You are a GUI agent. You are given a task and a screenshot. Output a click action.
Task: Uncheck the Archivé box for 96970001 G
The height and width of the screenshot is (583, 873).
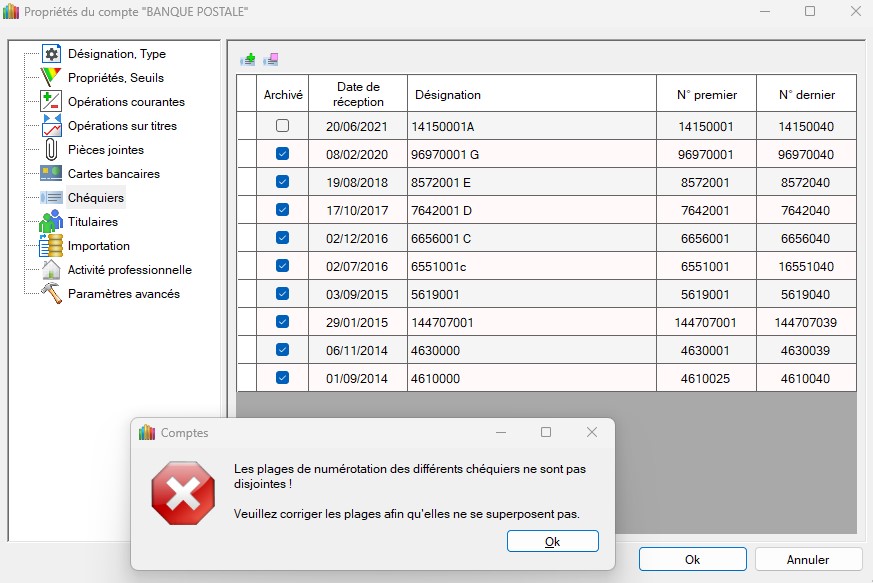coord(282,154)
